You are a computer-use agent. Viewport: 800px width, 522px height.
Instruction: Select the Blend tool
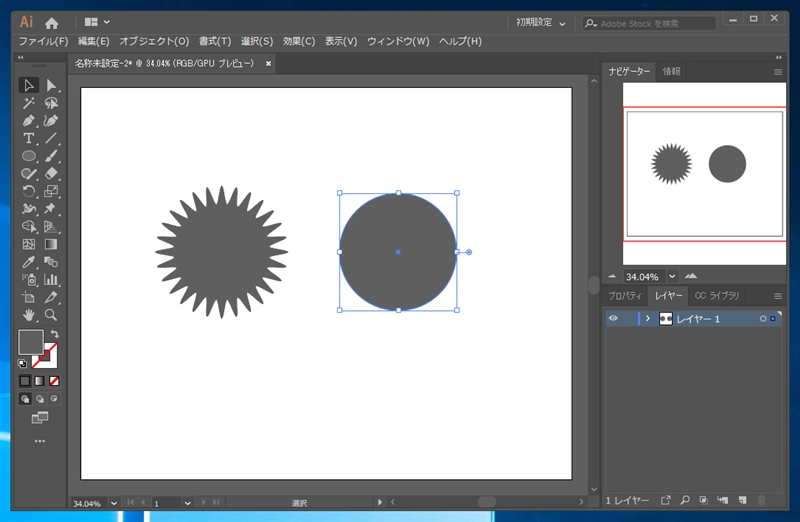tap(51, 262)
